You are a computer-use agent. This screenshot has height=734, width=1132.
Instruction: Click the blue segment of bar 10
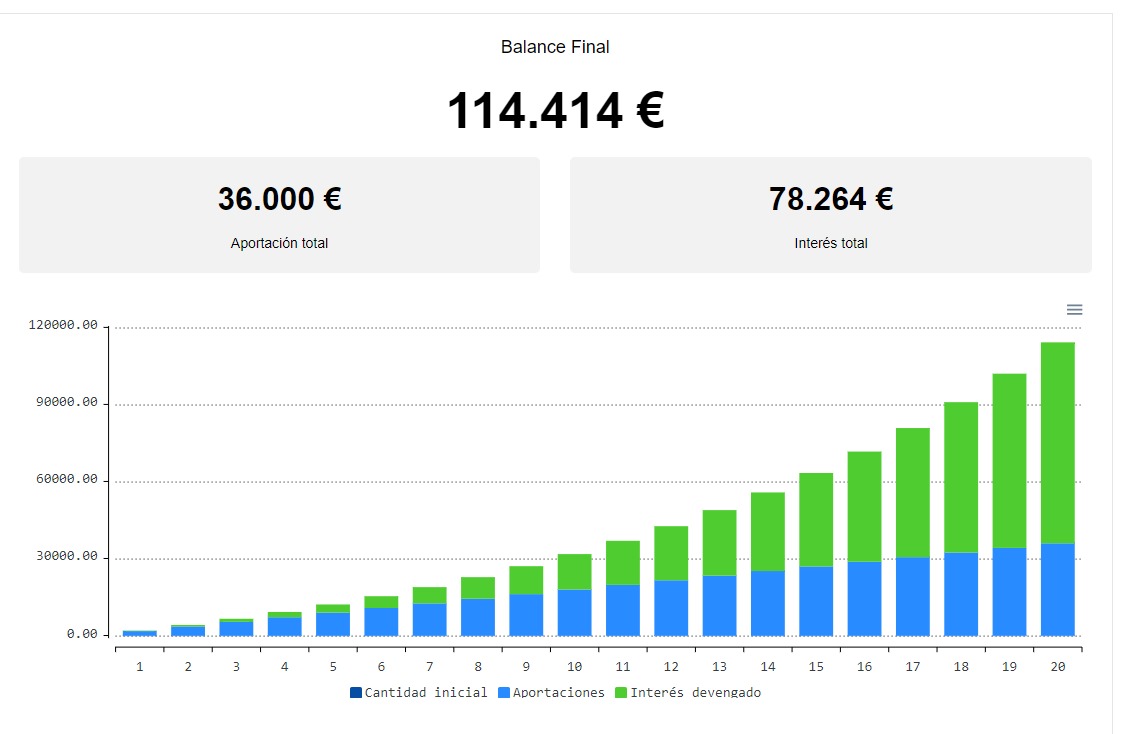click(x=574, y=612)
